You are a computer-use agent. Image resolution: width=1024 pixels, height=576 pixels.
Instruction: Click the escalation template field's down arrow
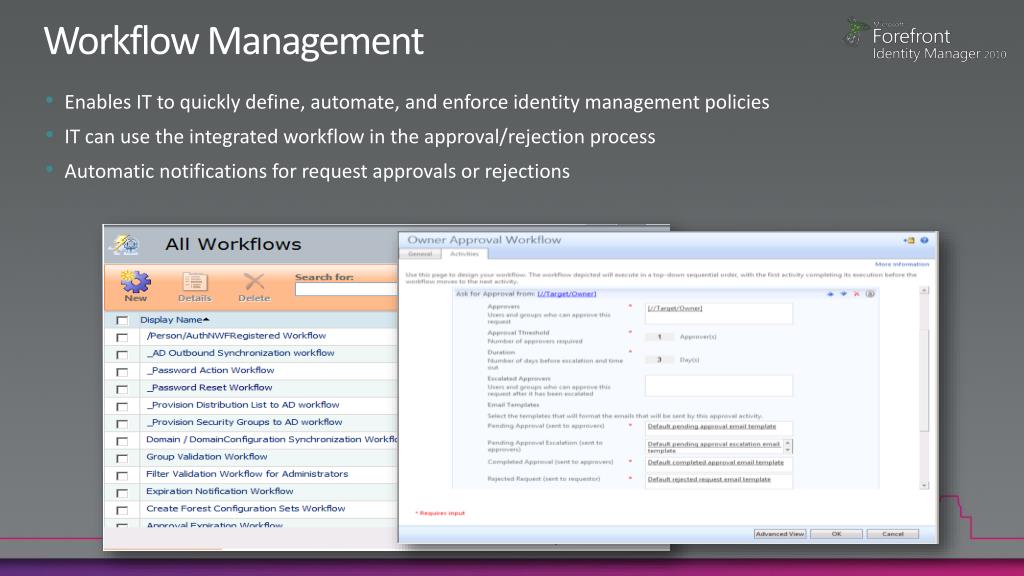click(788, 451)
